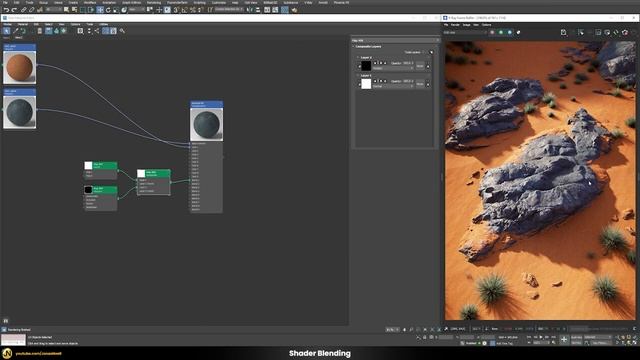The height and width of the screenshot is (360, 640).
Task: Open the selection filter dropdown
Action: [x=54, y=9]
